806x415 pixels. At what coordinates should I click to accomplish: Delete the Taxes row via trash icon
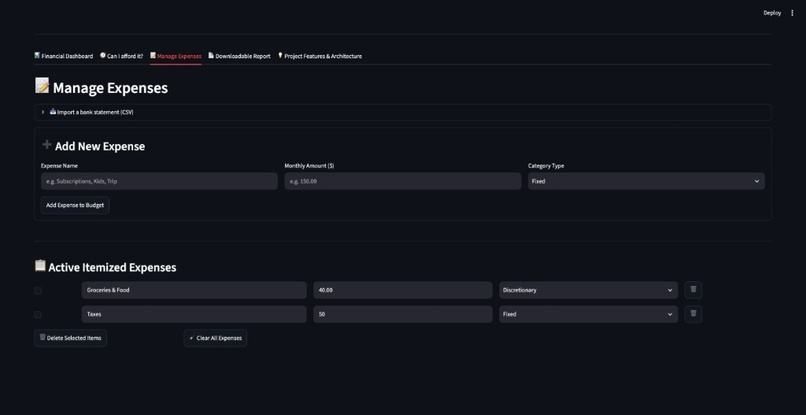coord(693,314)
